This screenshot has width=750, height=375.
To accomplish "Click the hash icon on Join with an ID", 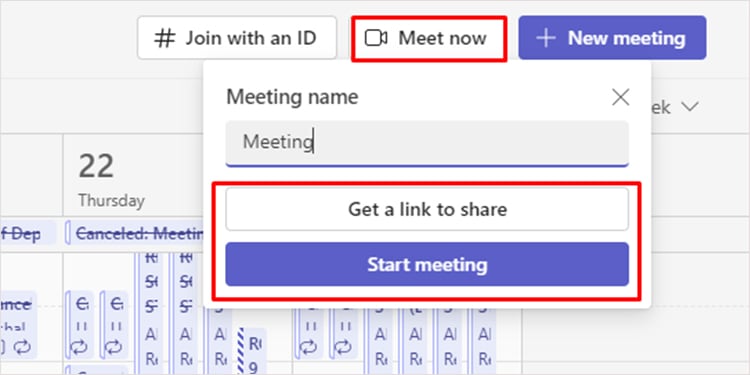I will click(x=165, y=38).
